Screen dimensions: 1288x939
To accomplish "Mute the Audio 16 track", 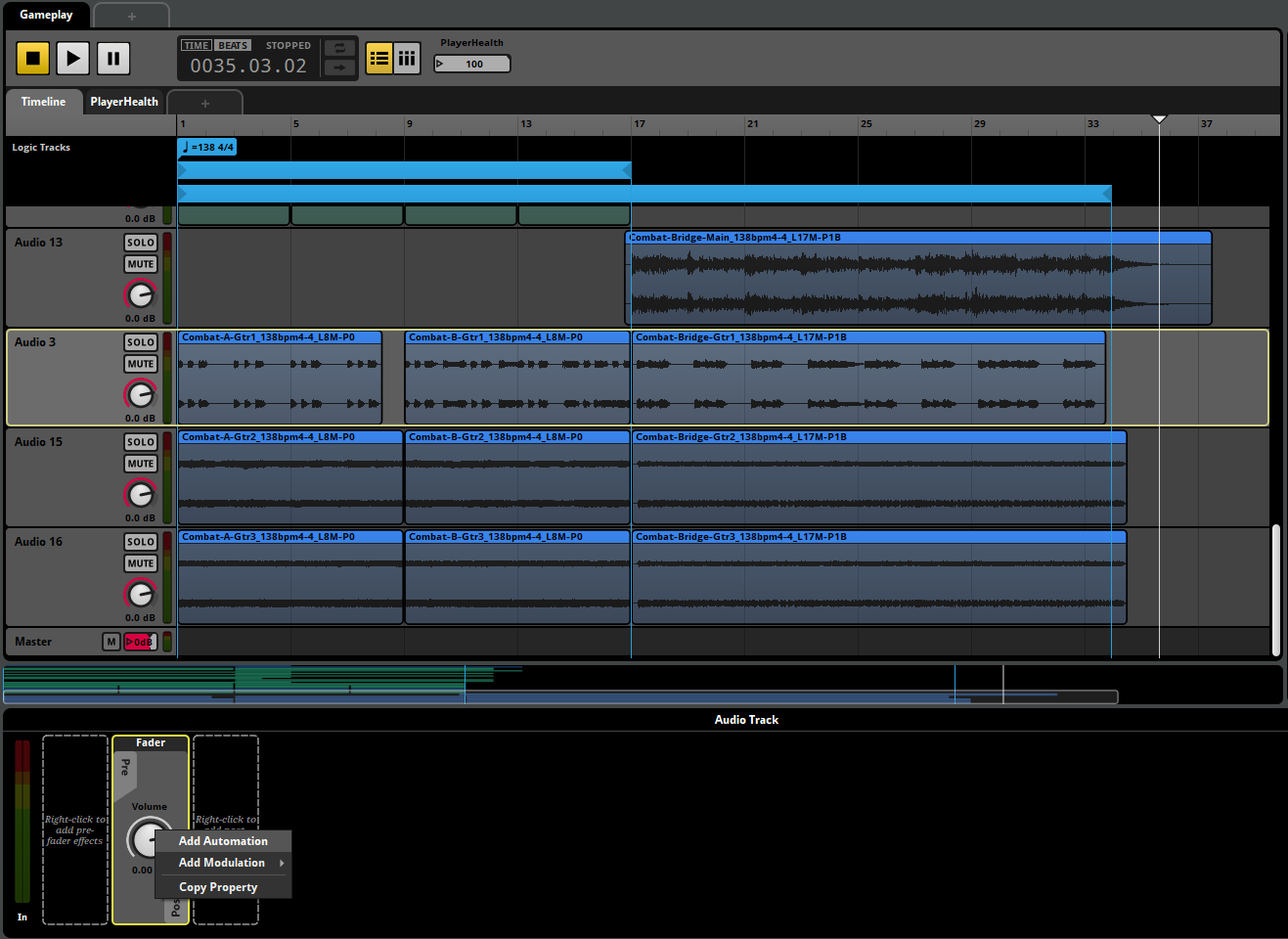I will (x=140, y=563).
